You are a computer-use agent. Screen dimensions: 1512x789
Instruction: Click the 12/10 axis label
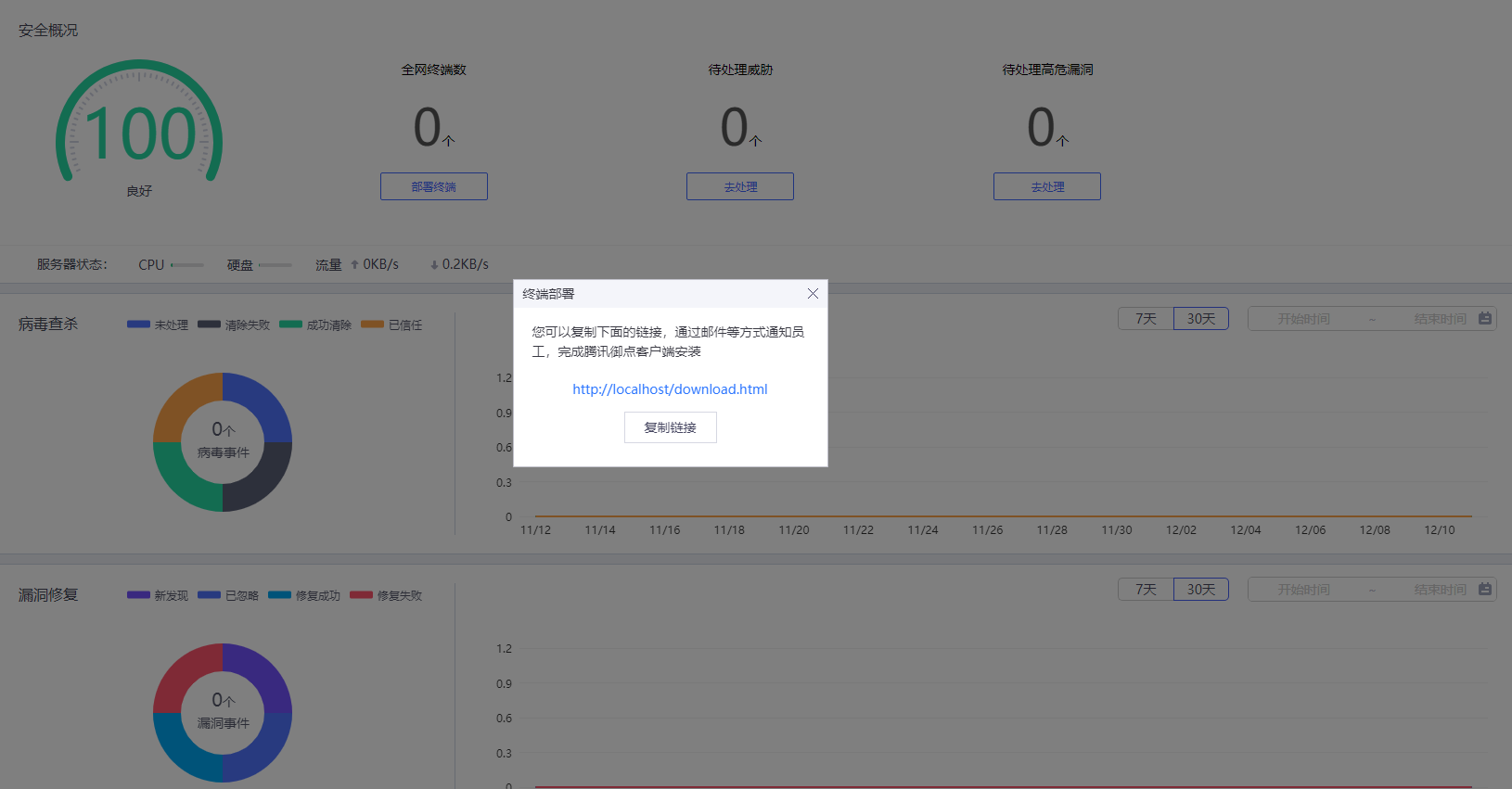(1440, 530)
